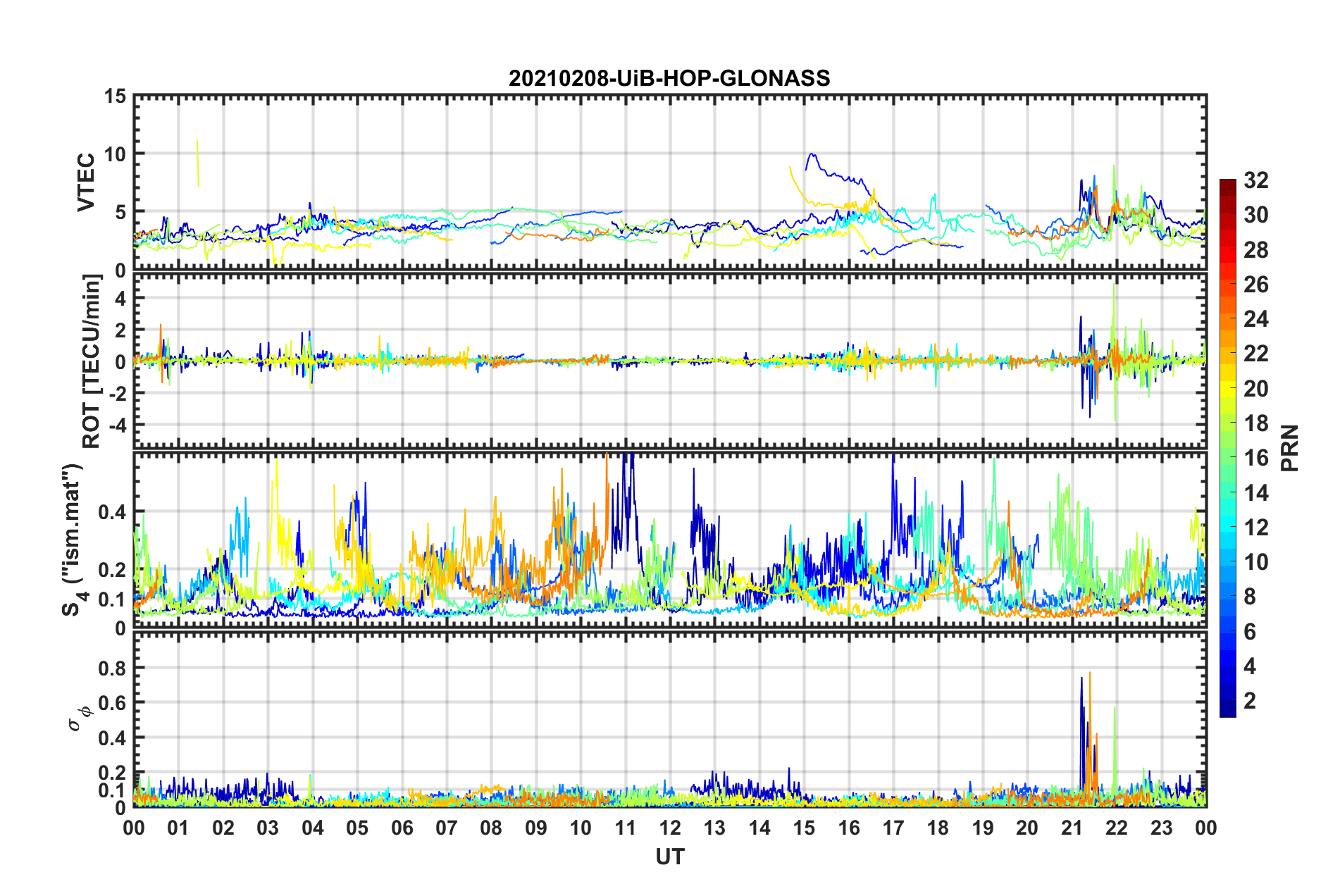Click colorbar tick label 18
The width and height of the screenshot is (1340, 896).
[x=1255, y=423]
